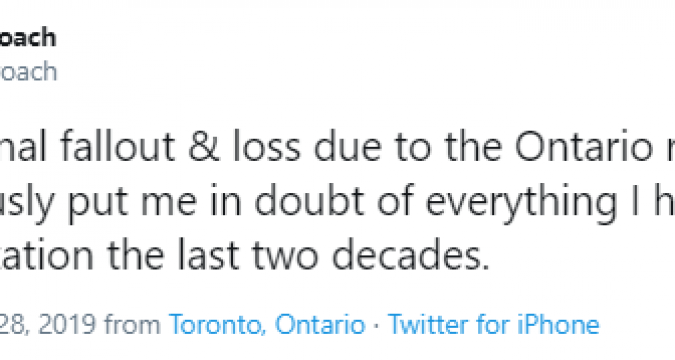675x360 pixels.
Task: Click the first tweet line mentioning "fallout & loss"
Action: 338,147
